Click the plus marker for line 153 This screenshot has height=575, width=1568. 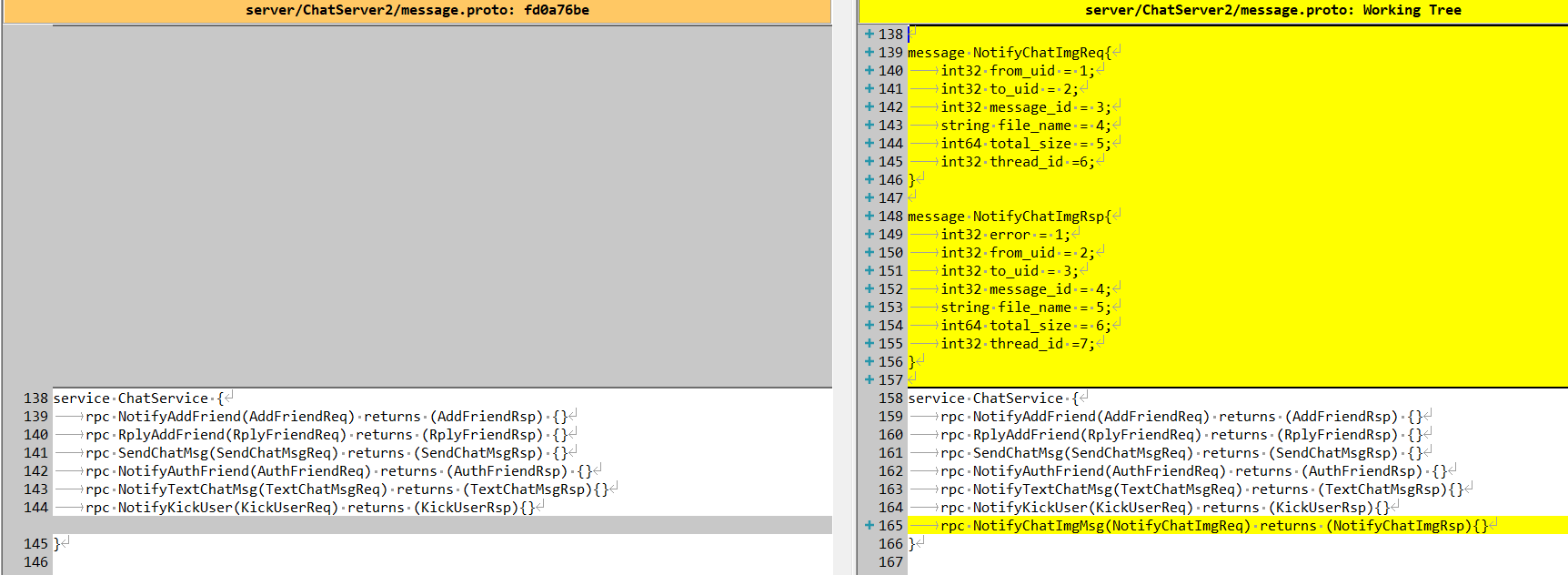869,308
